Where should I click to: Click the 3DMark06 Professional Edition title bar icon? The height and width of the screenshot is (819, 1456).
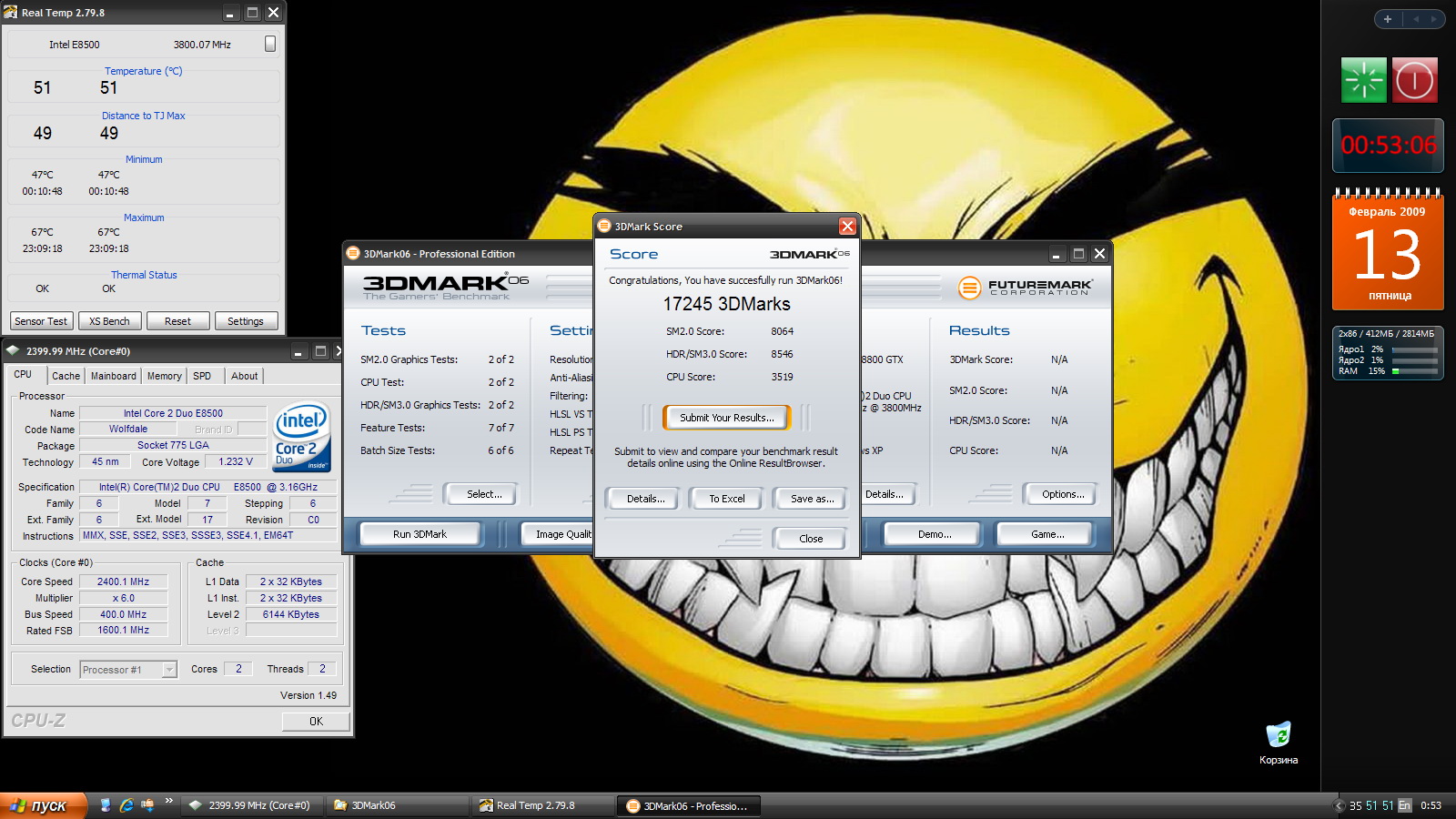353,254
